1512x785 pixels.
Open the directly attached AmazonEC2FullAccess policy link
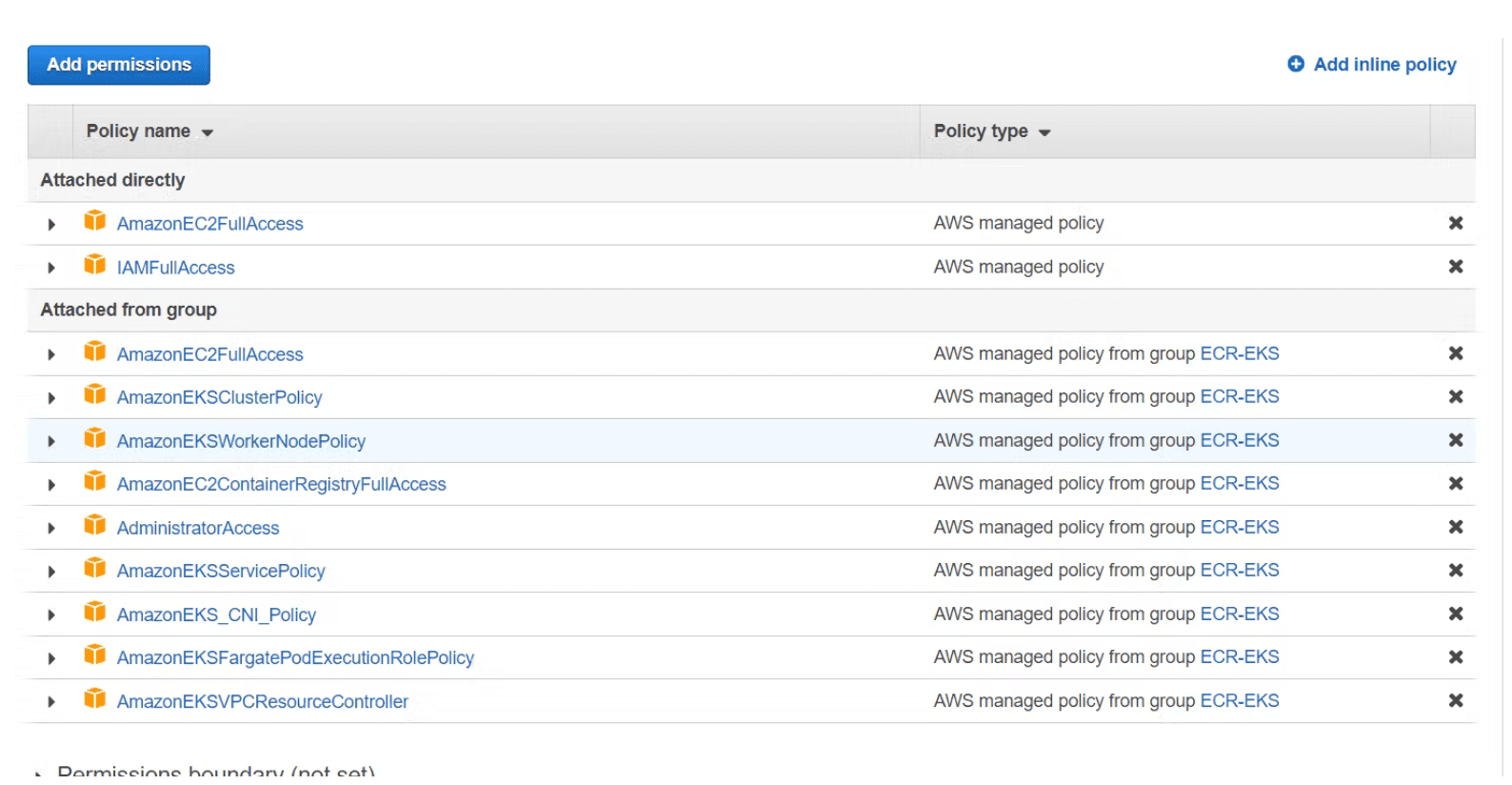pos(210,224)
